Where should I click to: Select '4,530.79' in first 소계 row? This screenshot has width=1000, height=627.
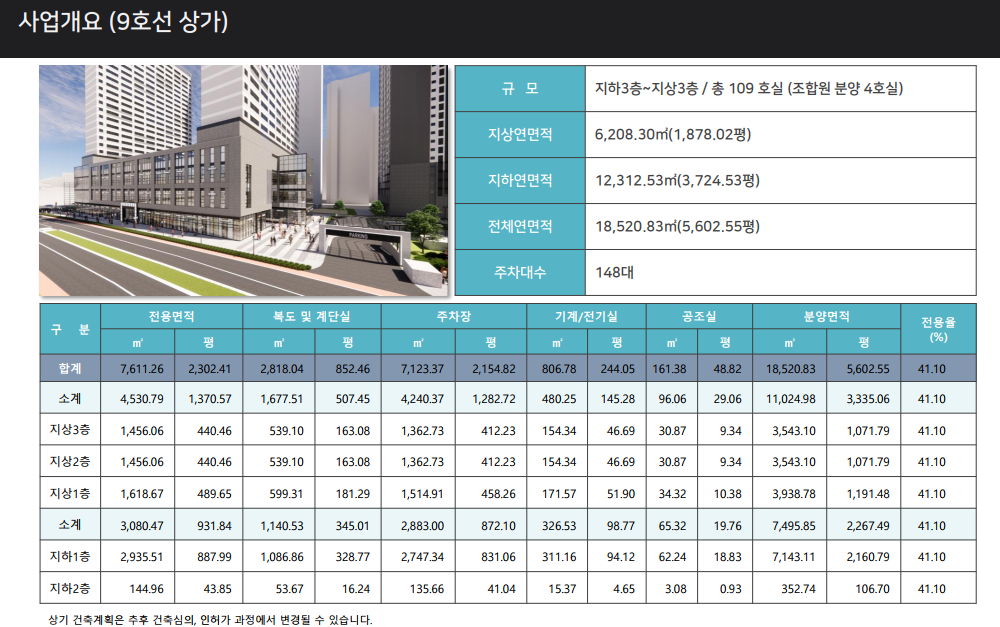point(142,399)
